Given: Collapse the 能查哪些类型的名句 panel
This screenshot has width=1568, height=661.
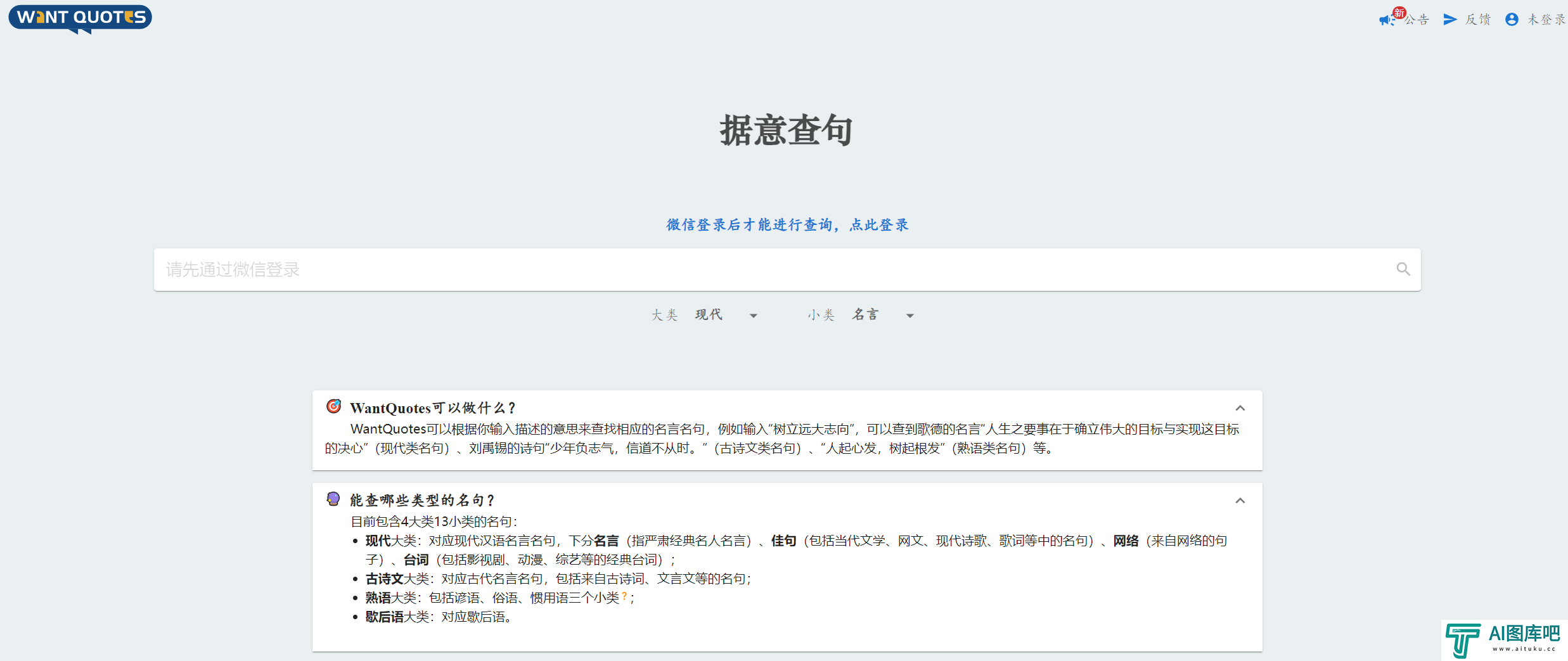Looking at the screenshot, I should [x=1240, y=501].
